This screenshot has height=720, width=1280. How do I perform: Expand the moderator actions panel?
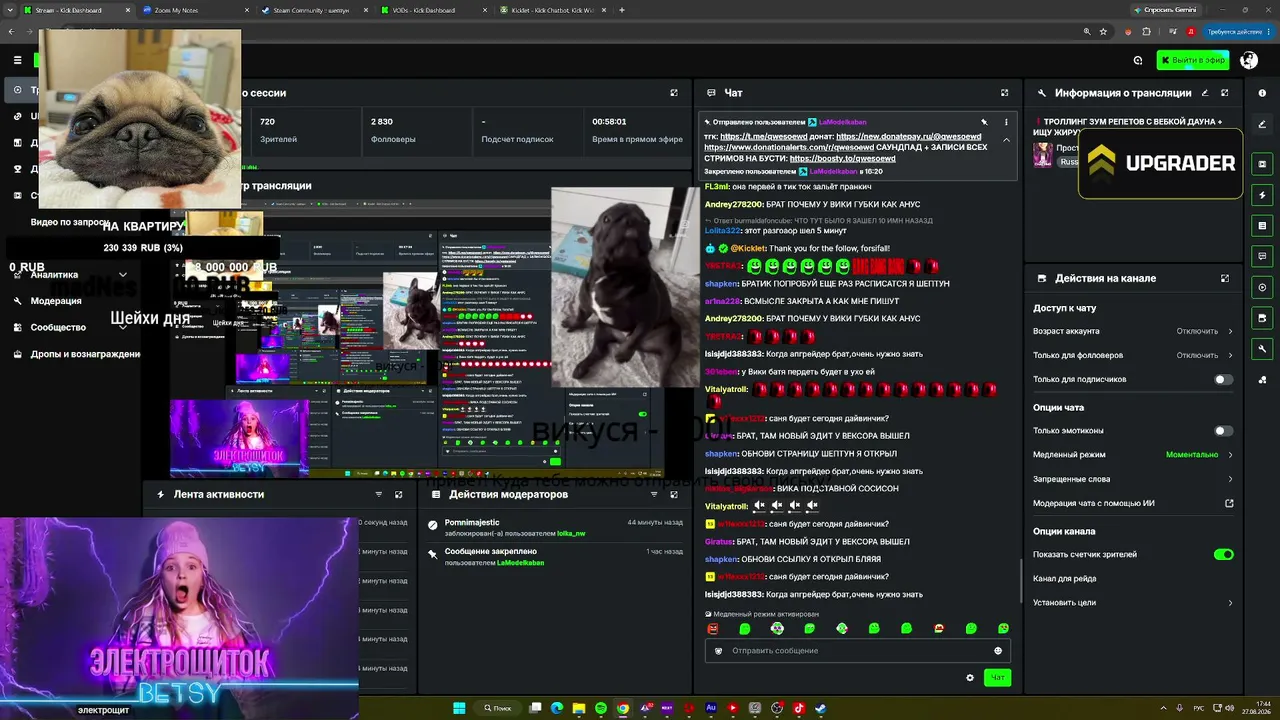pos(673,494)
